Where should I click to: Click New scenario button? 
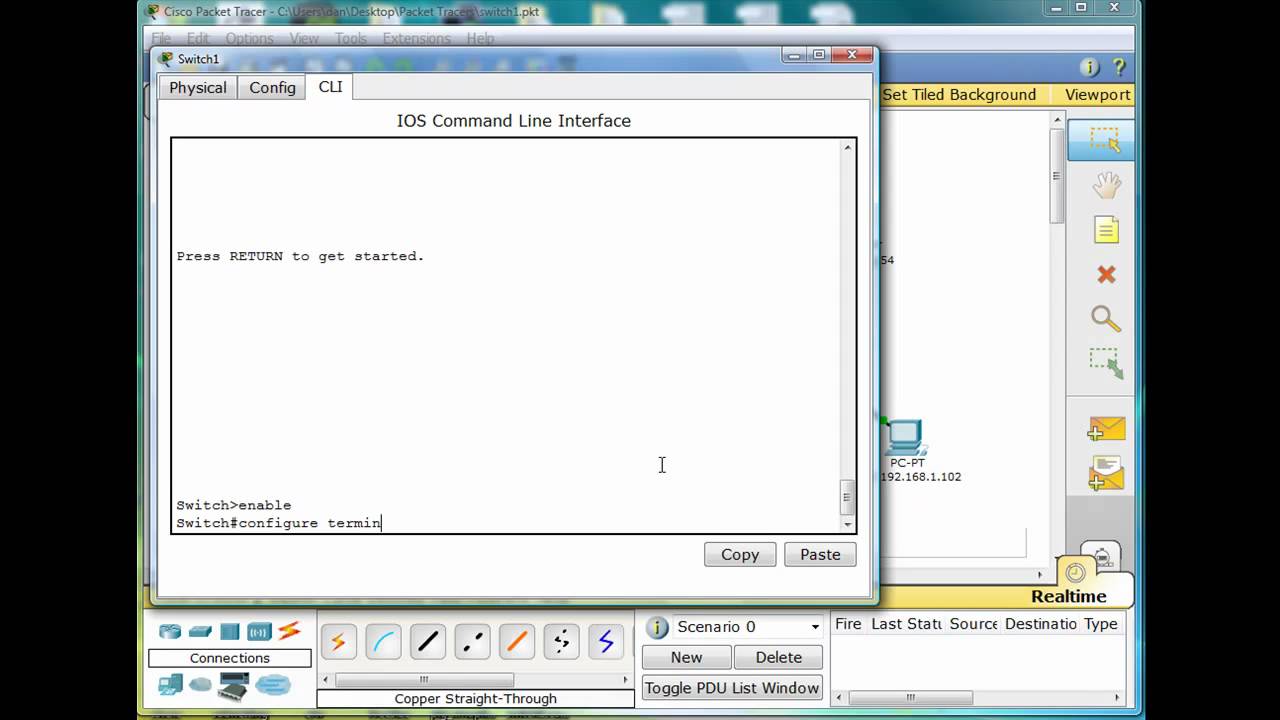click(686, 657)
